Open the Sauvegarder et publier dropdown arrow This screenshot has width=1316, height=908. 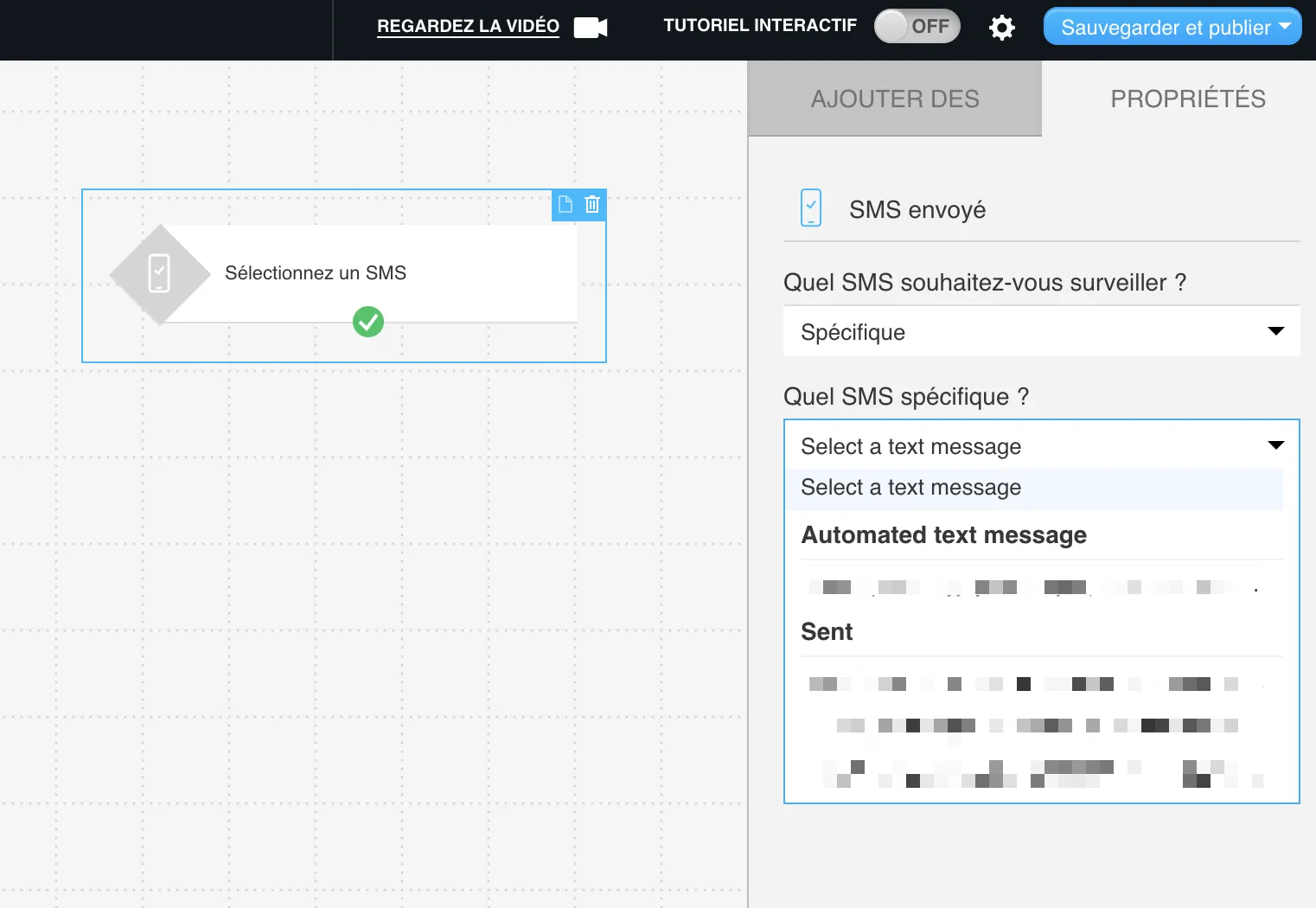1285,26
